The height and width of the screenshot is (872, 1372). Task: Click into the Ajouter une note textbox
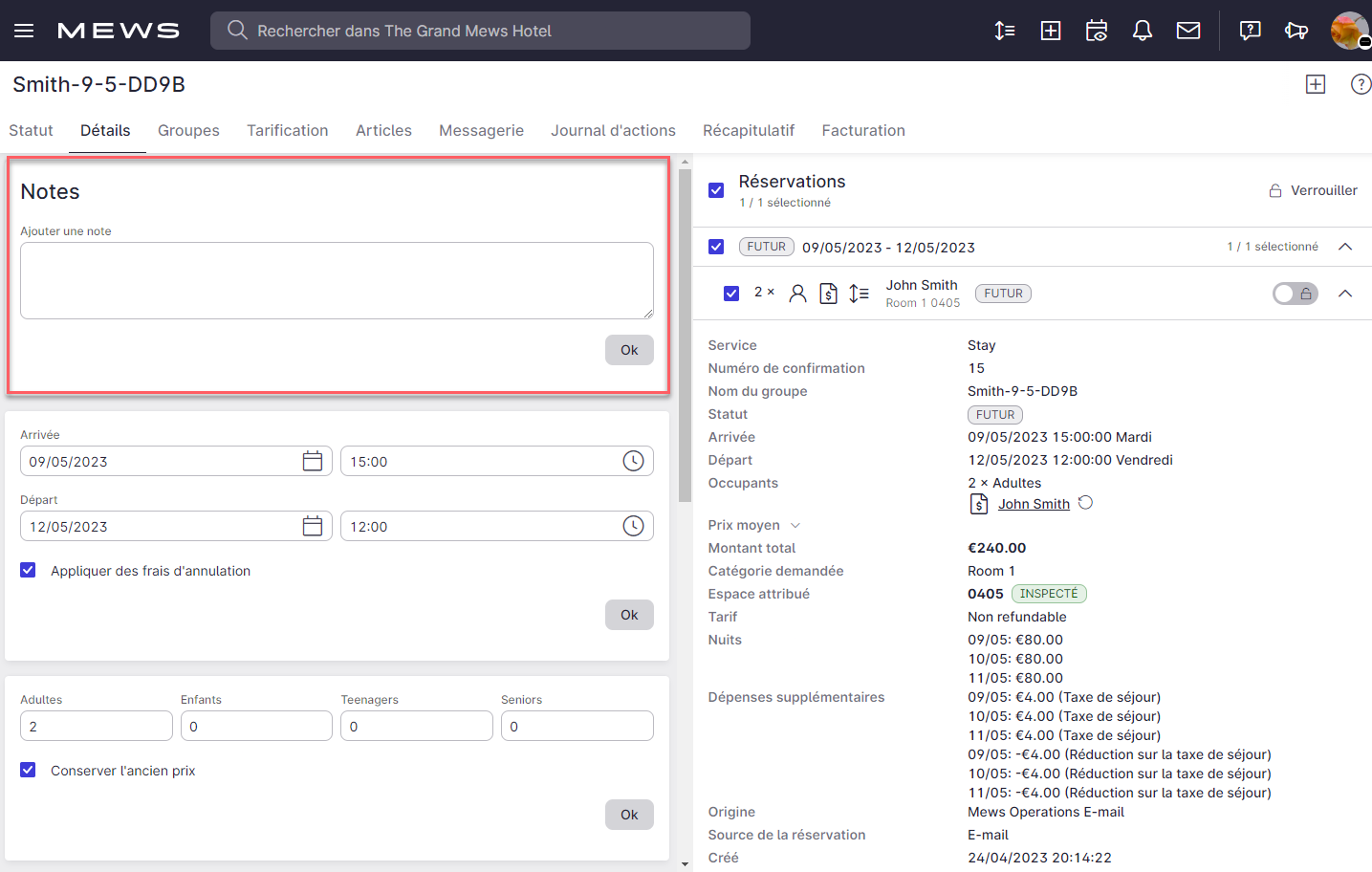click(x=337, y=280)
